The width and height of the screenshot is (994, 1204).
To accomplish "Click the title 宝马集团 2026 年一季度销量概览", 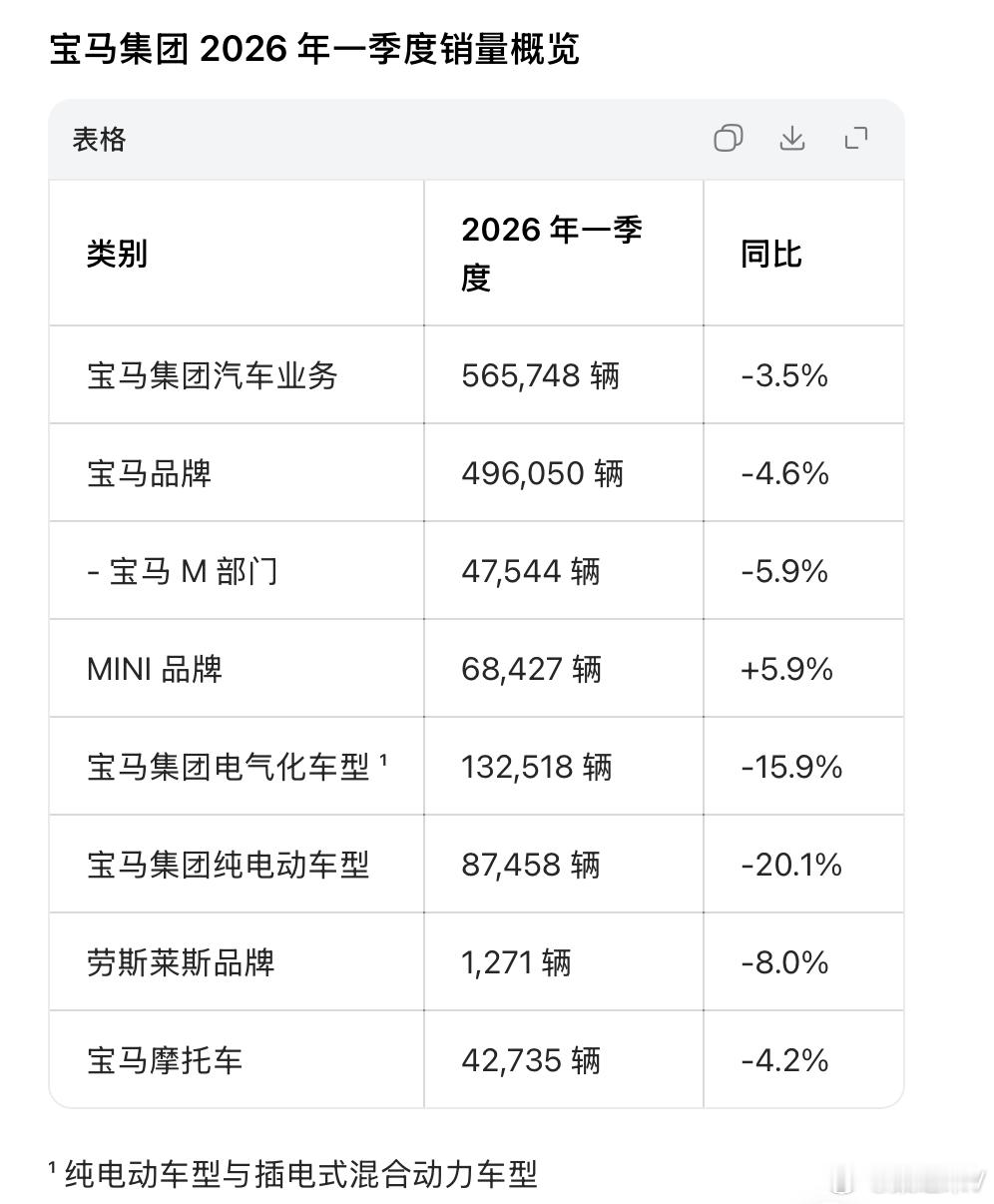I will point(314,48).
